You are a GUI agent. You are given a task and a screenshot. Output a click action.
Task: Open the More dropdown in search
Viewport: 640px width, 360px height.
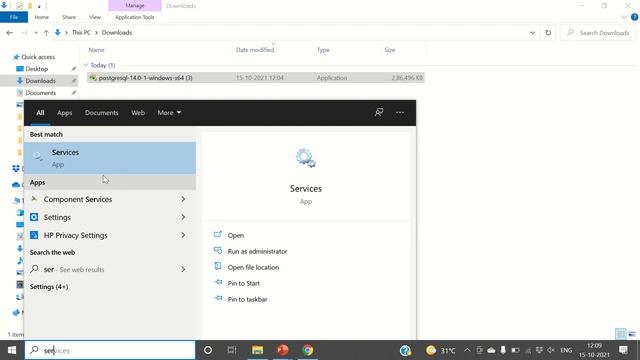169,113
